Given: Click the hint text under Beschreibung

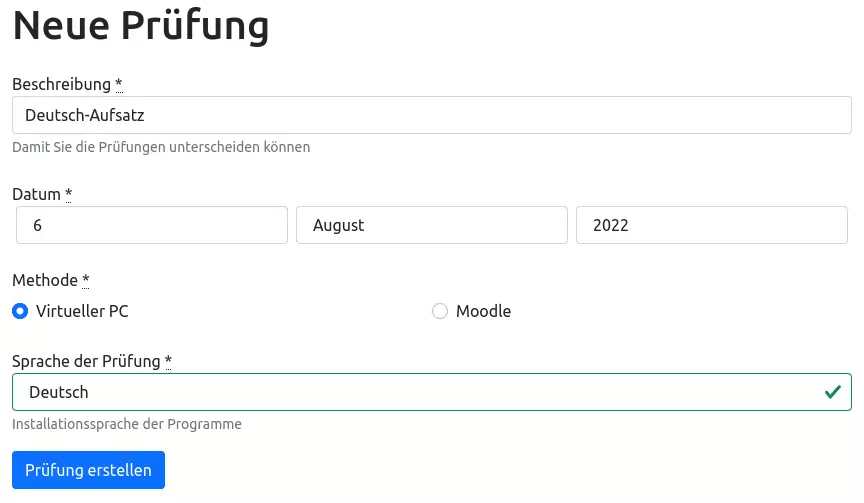Looking at the screenshot, I should pos(161,147).
